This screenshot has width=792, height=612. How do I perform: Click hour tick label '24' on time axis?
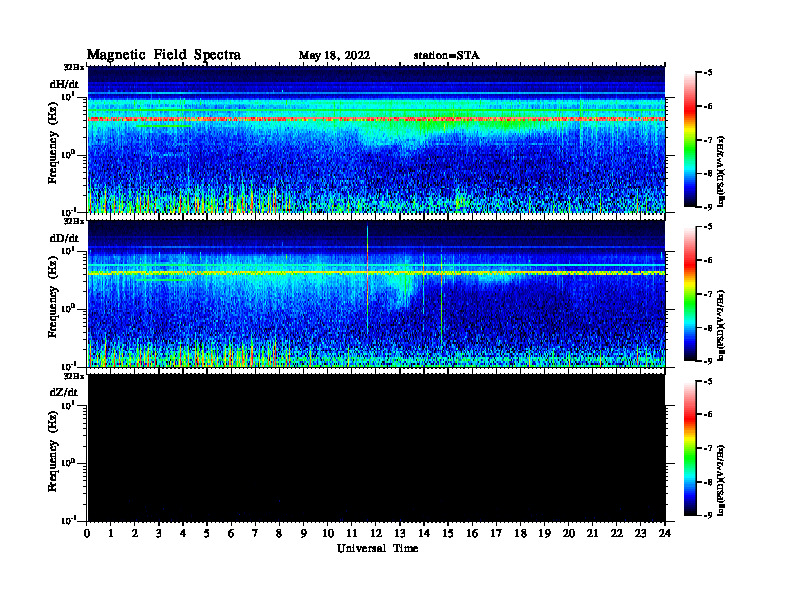tap(665, 534)
